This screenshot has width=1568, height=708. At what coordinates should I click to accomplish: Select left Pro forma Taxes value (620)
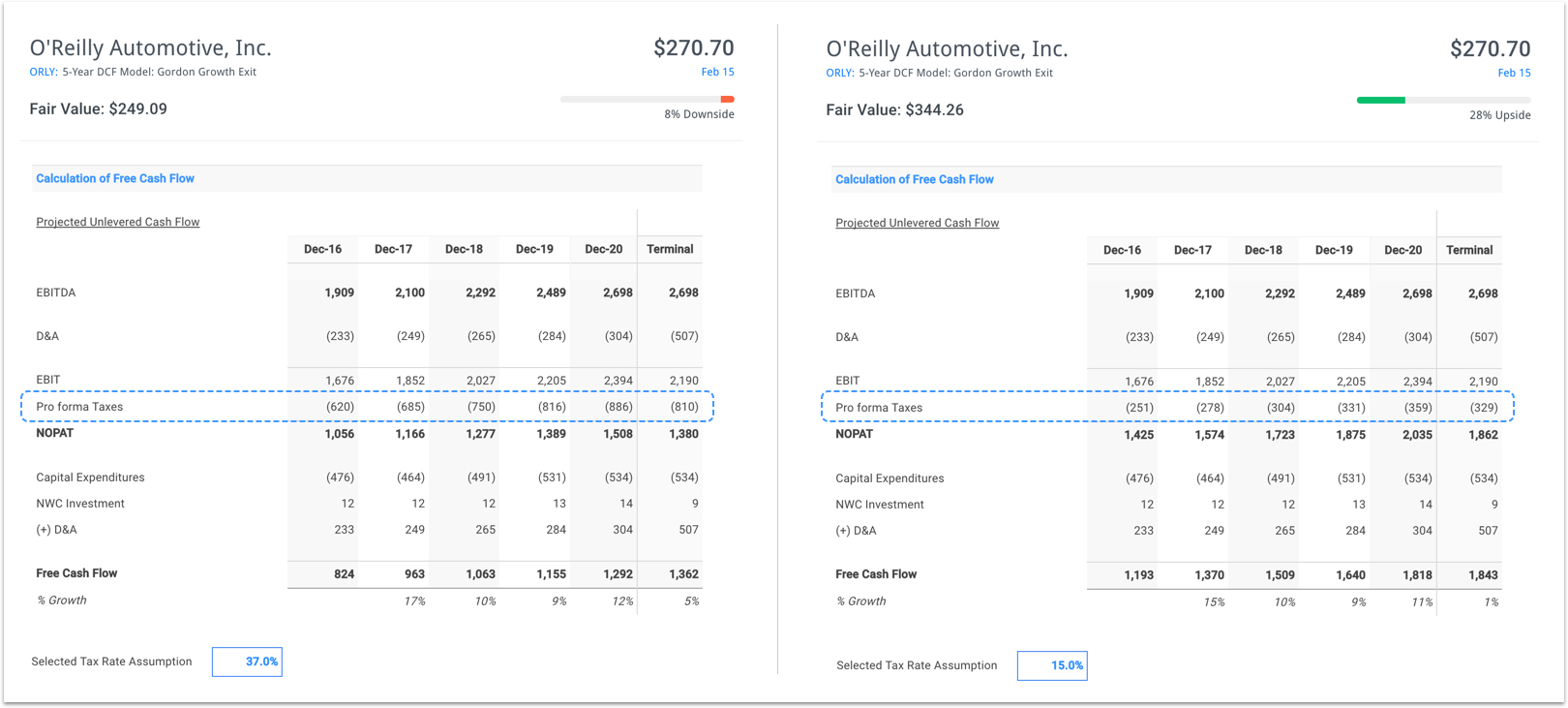(x=340, y=407)
